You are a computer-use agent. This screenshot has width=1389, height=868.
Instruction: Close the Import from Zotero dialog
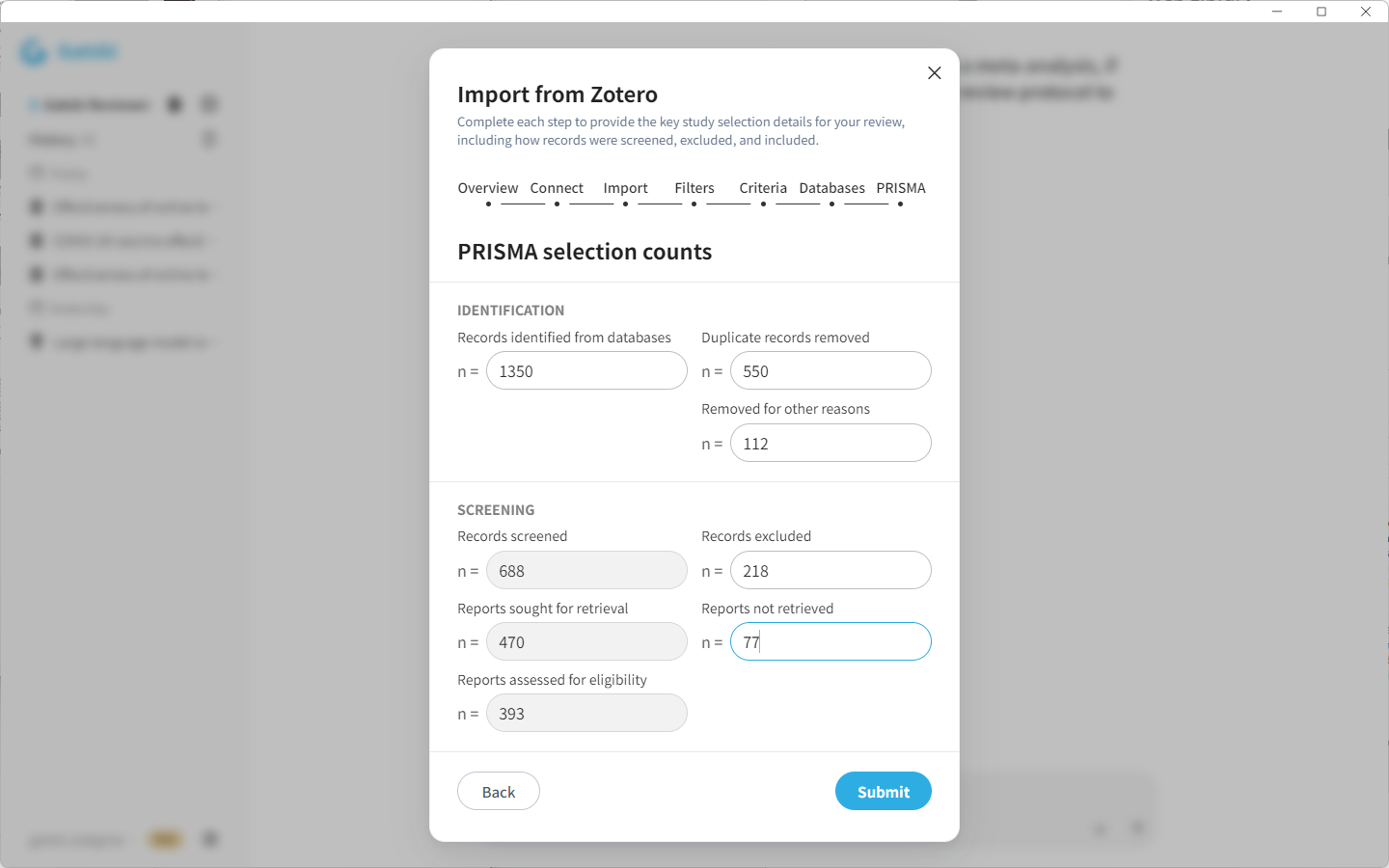point(934,73)
